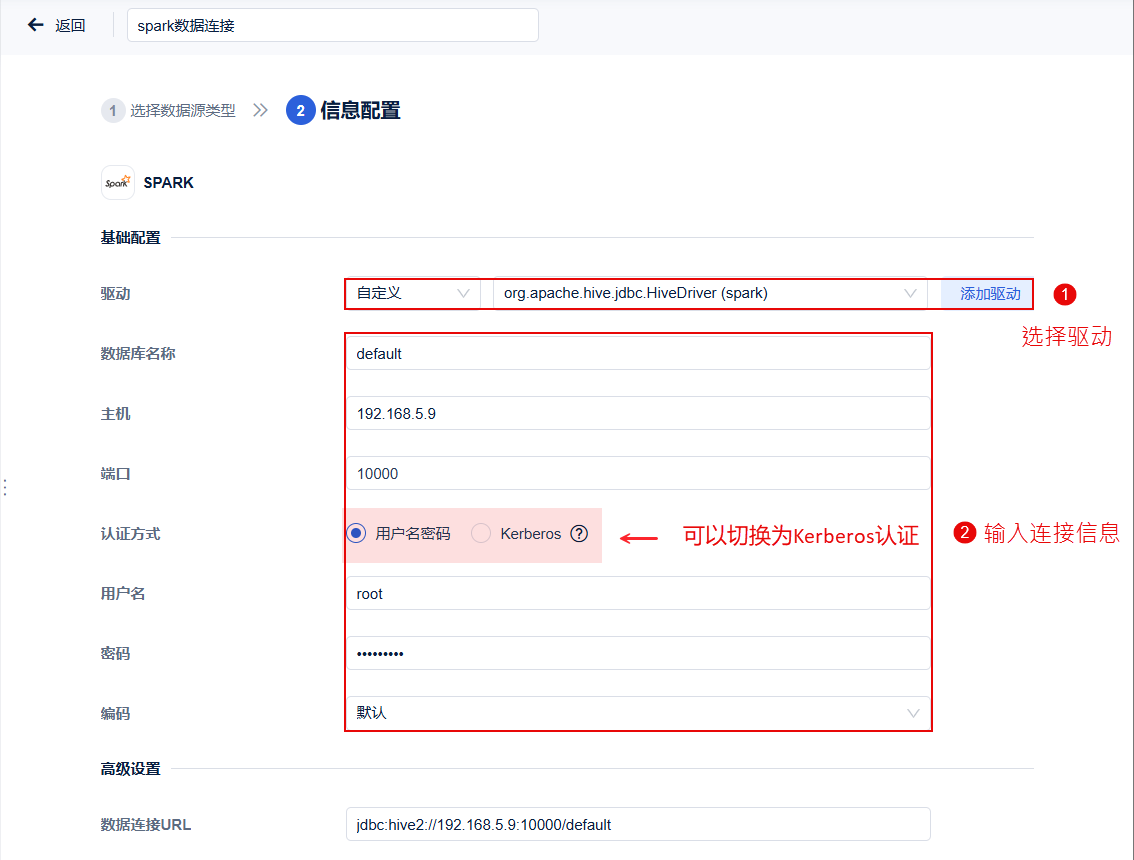This screenshot has width=1134, height=860.
Task: Click the 驱动 field label
Action: point(116,294)
